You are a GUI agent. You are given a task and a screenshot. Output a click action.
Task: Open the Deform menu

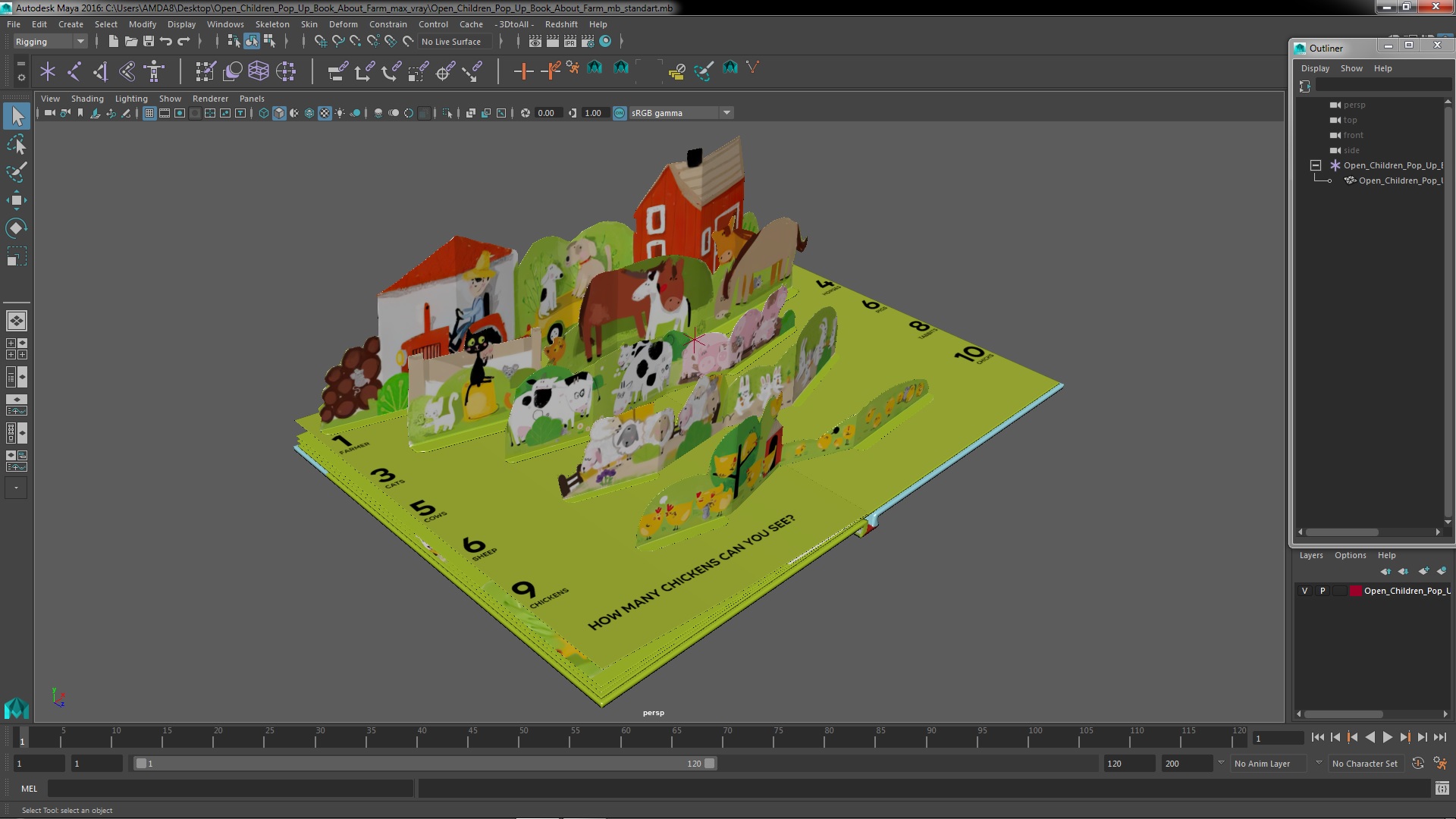343,24
